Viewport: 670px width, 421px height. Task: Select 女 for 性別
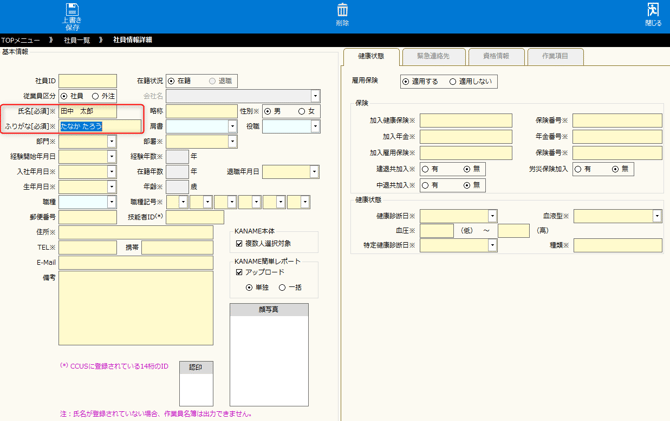[x=301, y=111]
